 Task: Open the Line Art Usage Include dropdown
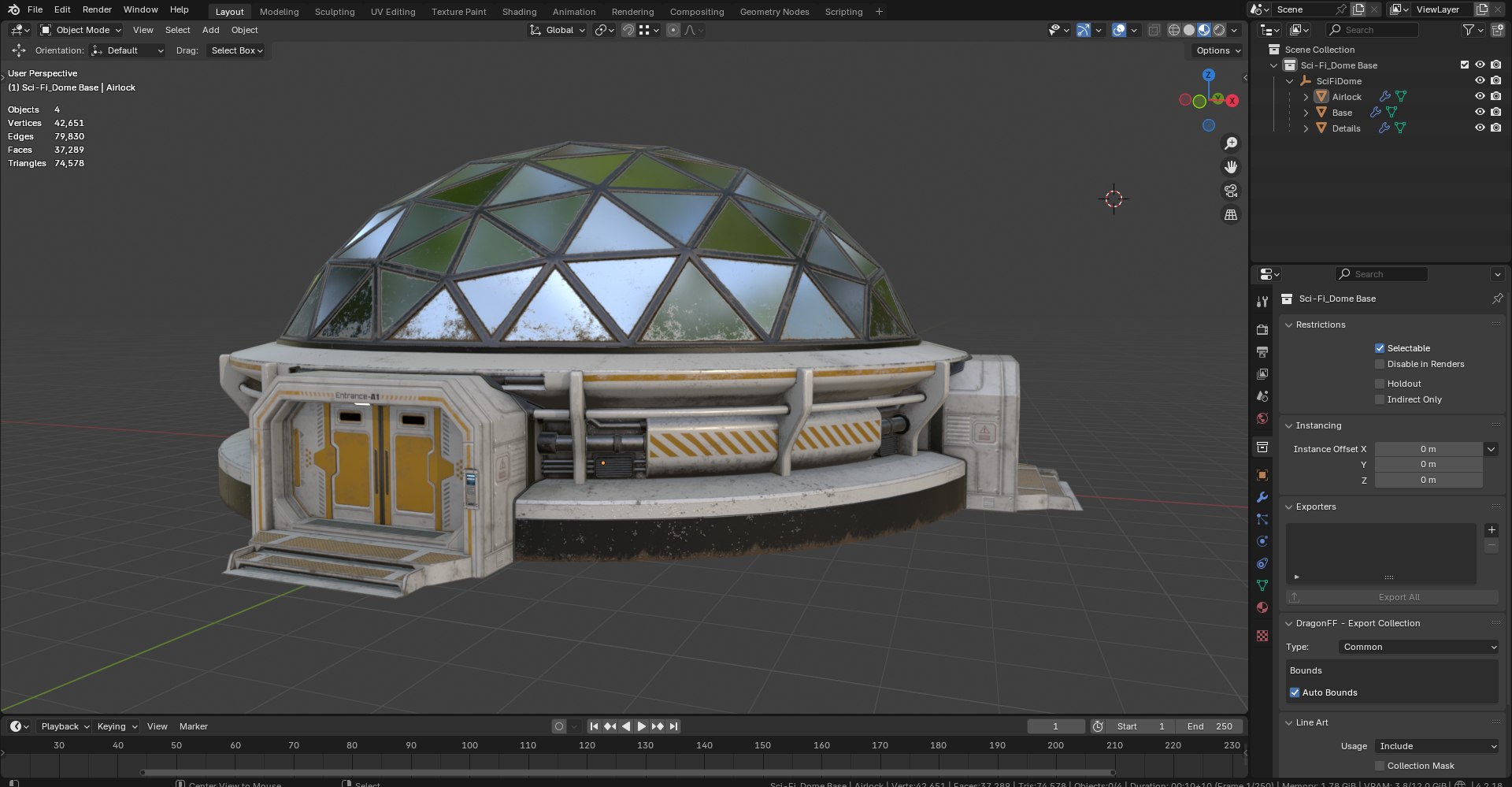point(1437,746)
